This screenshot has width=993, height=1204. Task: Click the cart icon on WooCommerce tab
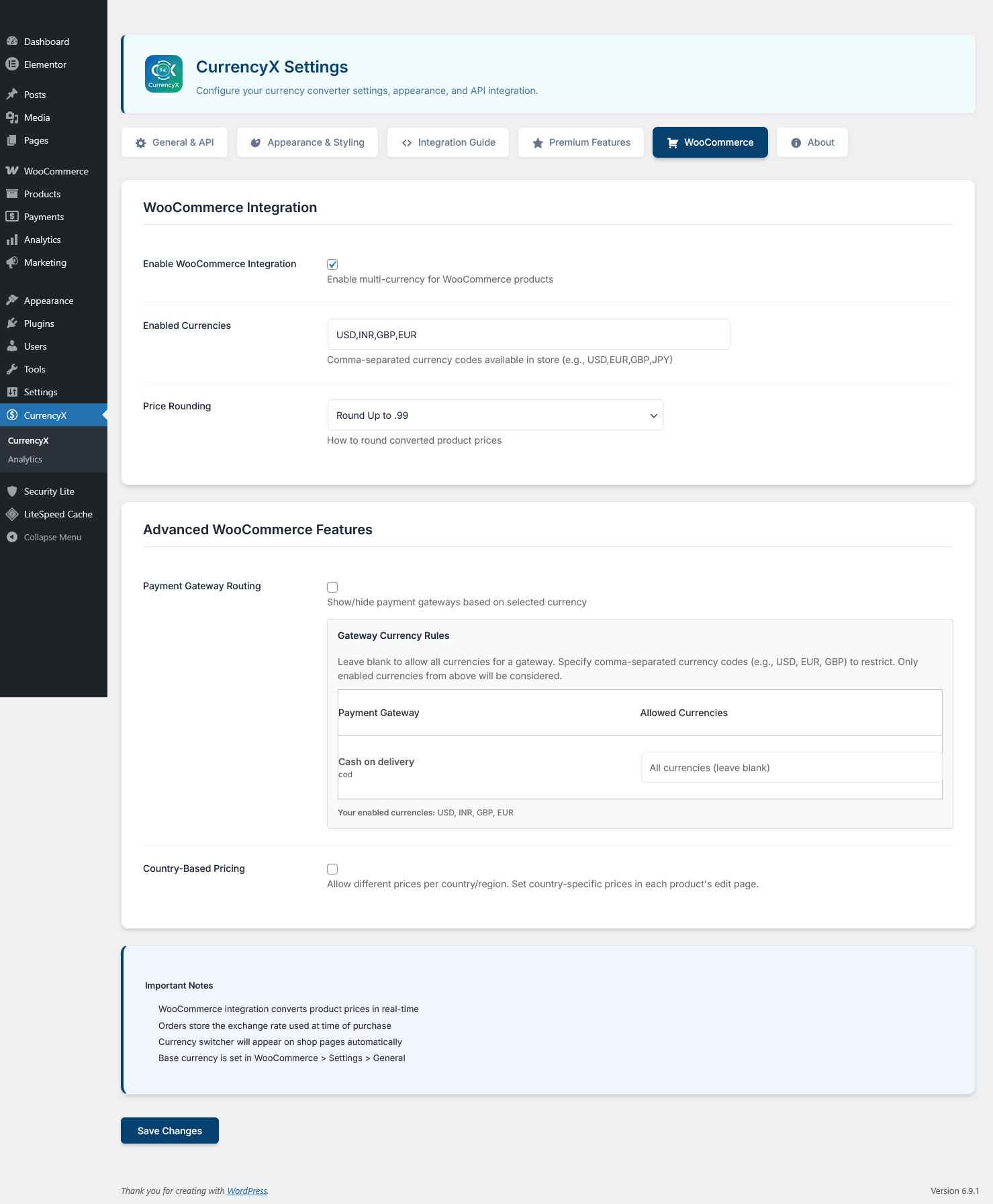[x=673, y=143]
